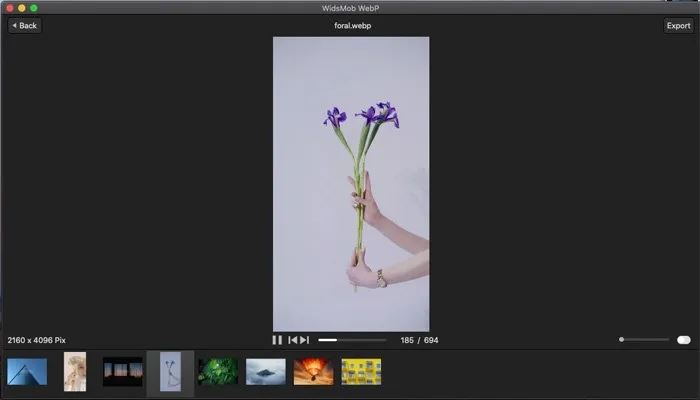Click the Back button
700x400 pixels.
[x=25, y=25]
